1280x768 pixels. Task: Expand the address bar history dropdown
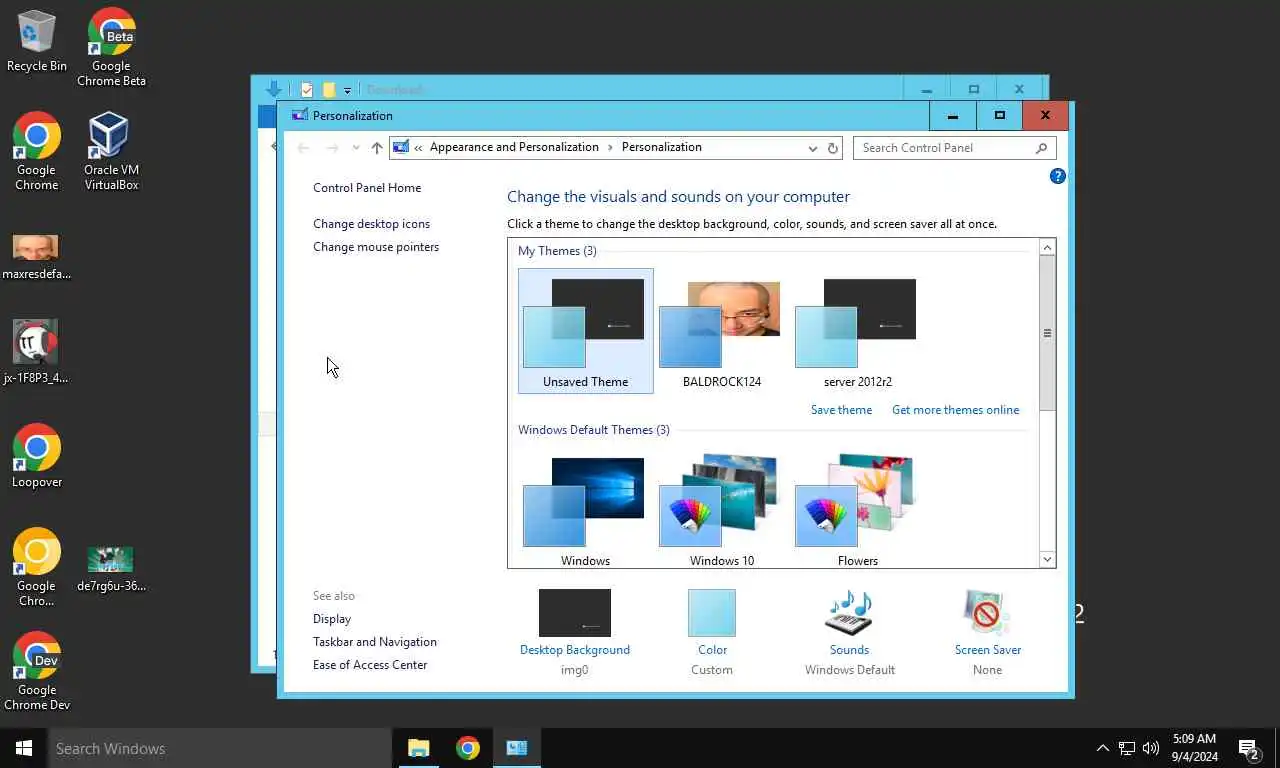point(812,148)
